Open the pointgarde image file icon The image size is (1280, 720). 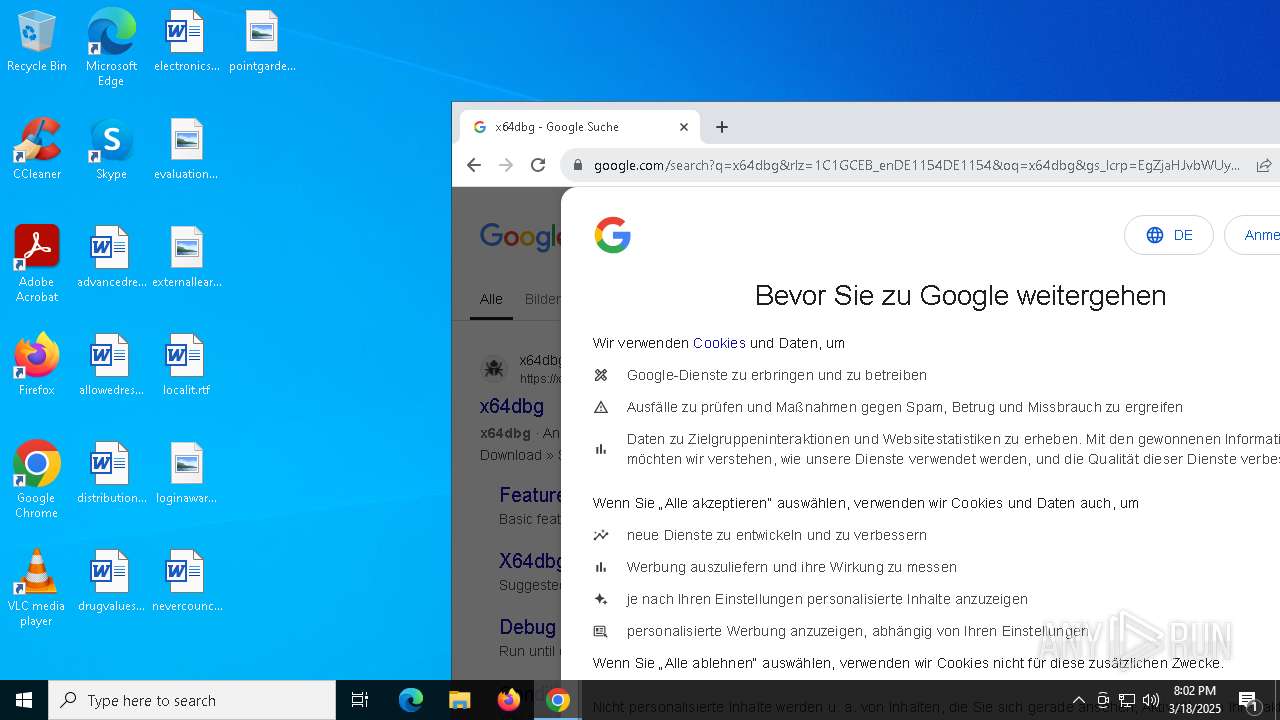coord(262,41)
